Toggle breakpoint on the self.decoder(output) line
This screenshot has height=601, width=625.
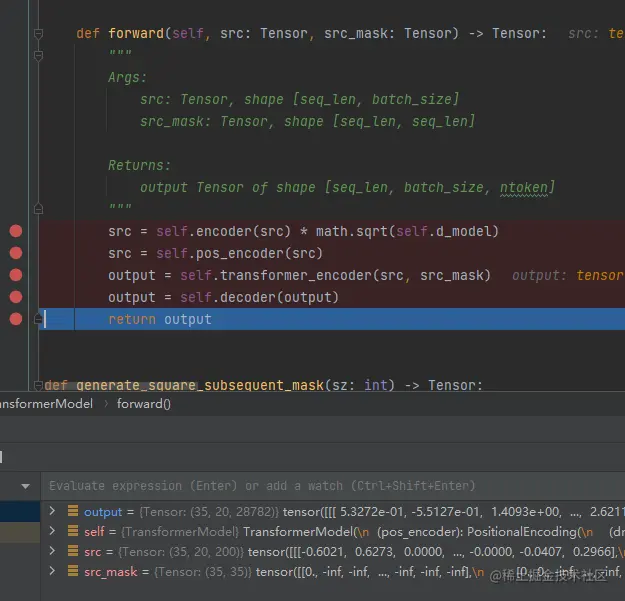click(x=16, y=297)
